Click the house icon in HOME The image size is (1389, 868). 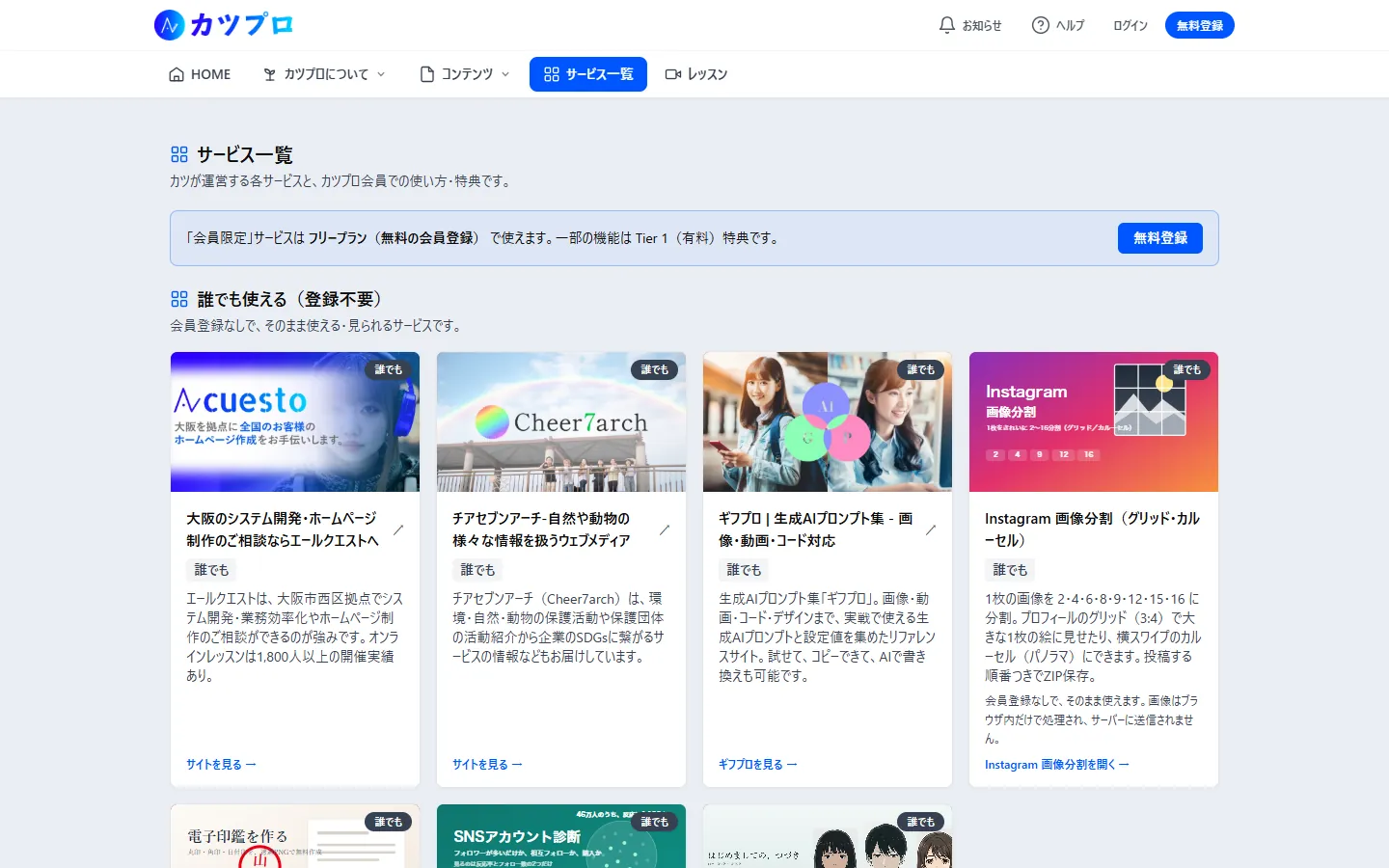[x=177, y=74]
